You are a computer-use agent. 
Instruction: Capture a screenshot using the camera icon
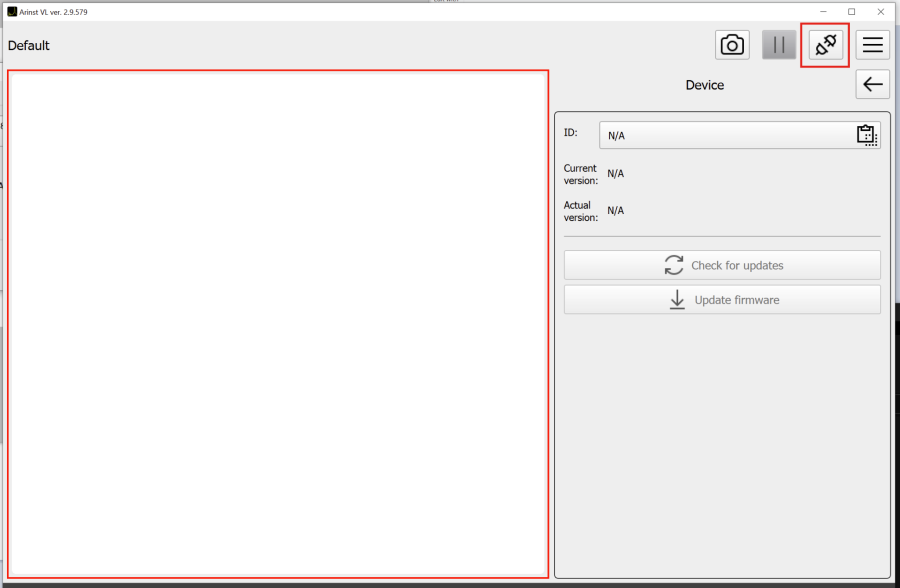click(732, 45)
